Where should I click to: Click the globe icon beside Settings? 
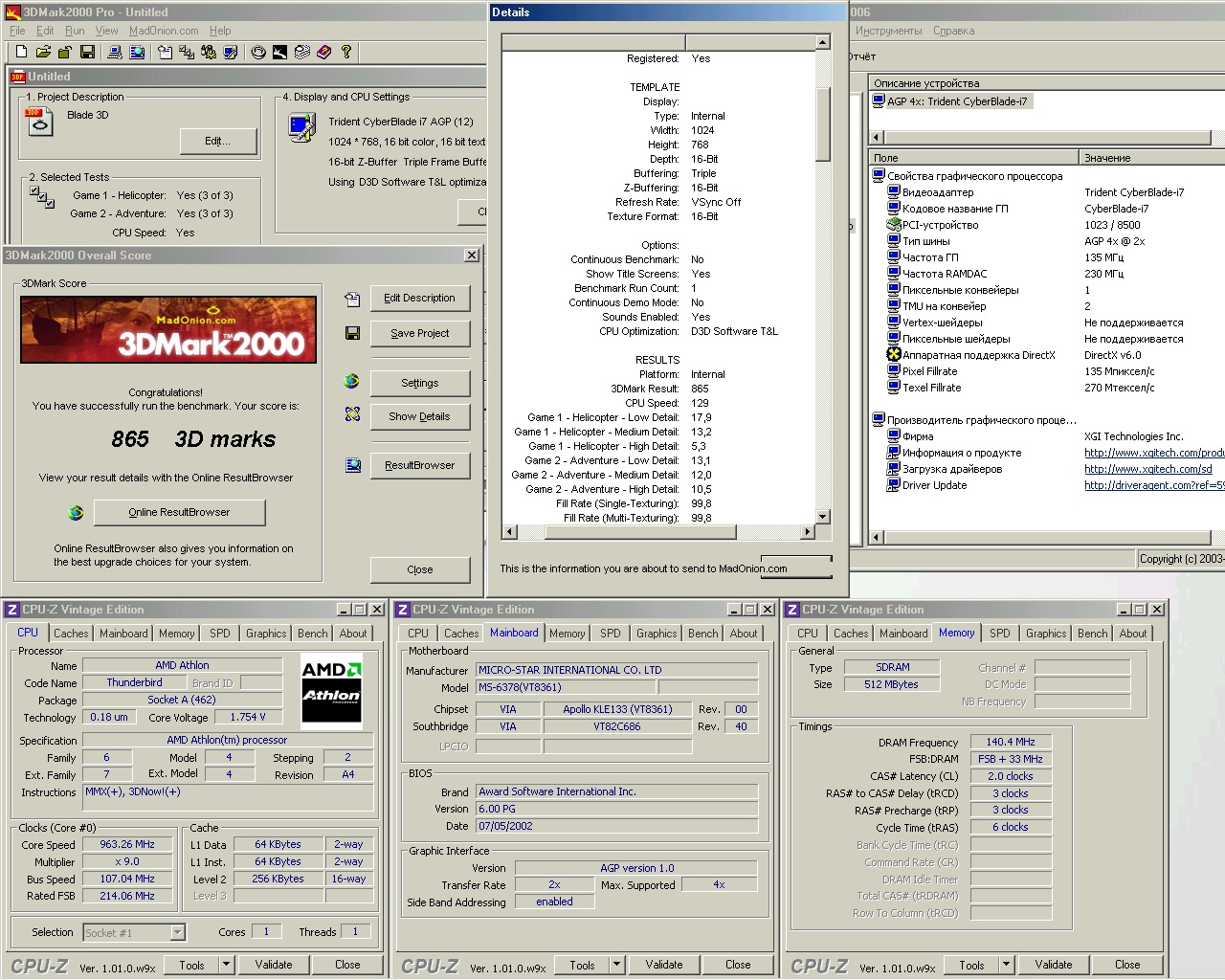click(352, 381)
